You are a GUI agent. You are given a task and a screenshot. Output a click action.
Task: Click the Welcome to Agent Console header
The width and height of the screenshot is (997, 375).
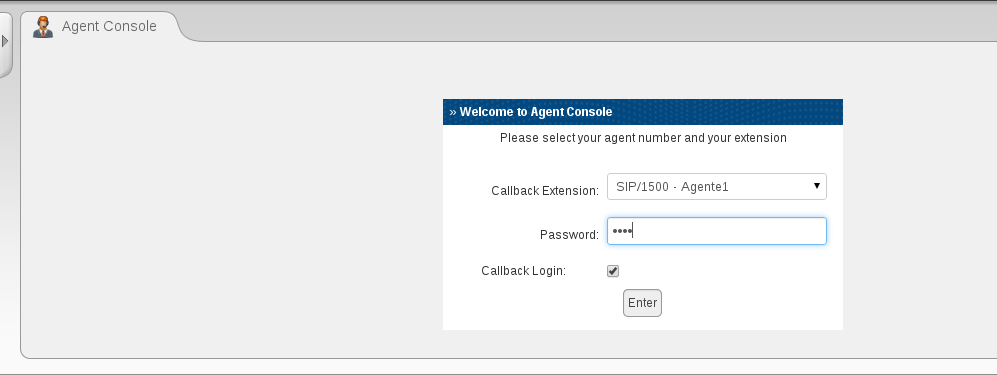coord(643,112)
